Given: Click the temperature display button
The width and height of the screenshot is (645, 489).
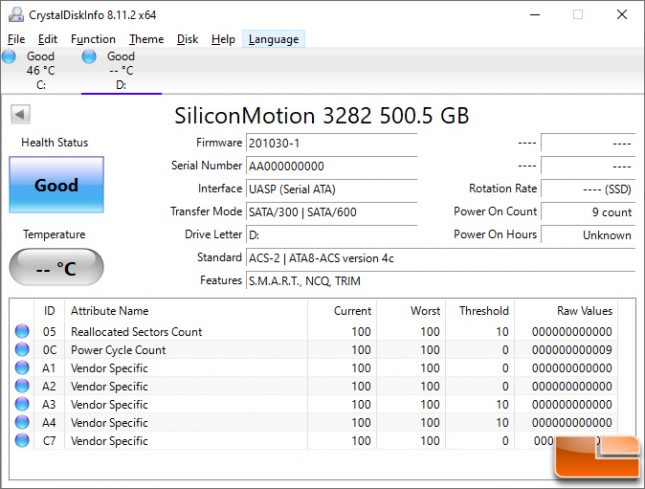Looking at the screenshot, I should (56, 268).
